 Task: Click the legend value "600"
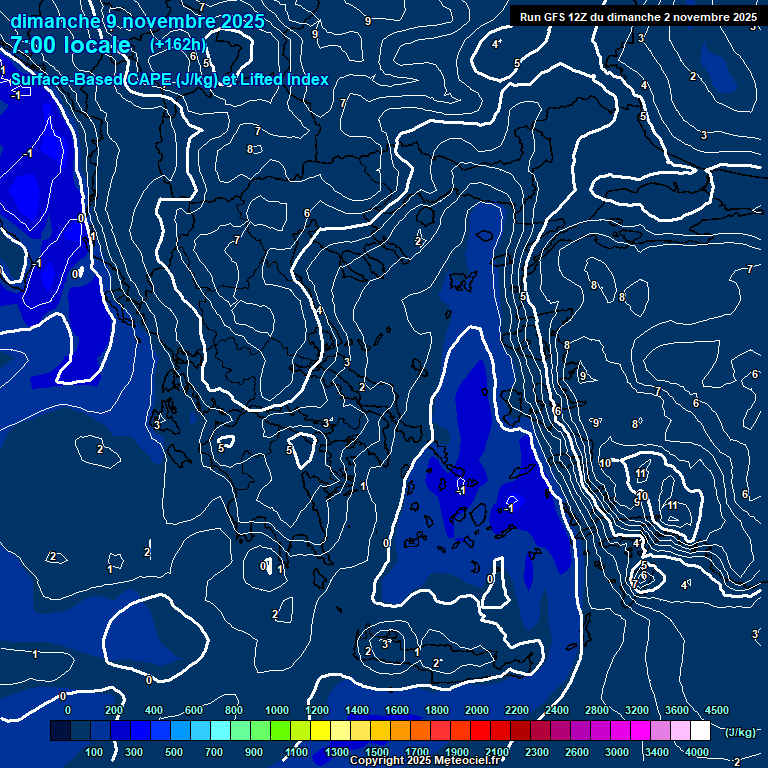[x=193, y=710]
